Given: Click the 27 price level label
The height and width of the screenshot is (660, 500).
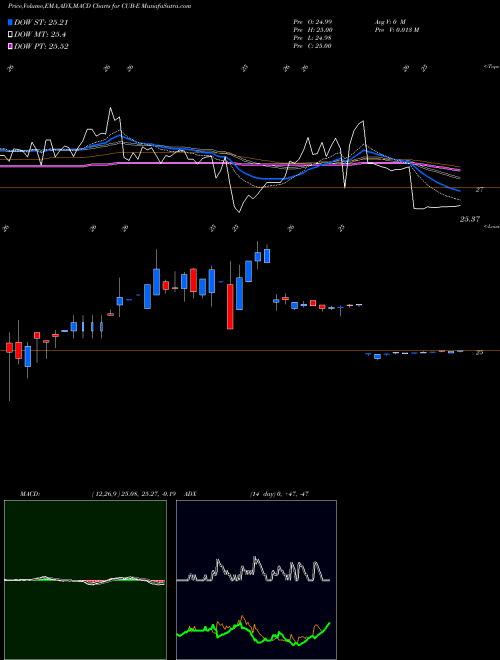Looking at the screenshot, I should pos(479,190).
